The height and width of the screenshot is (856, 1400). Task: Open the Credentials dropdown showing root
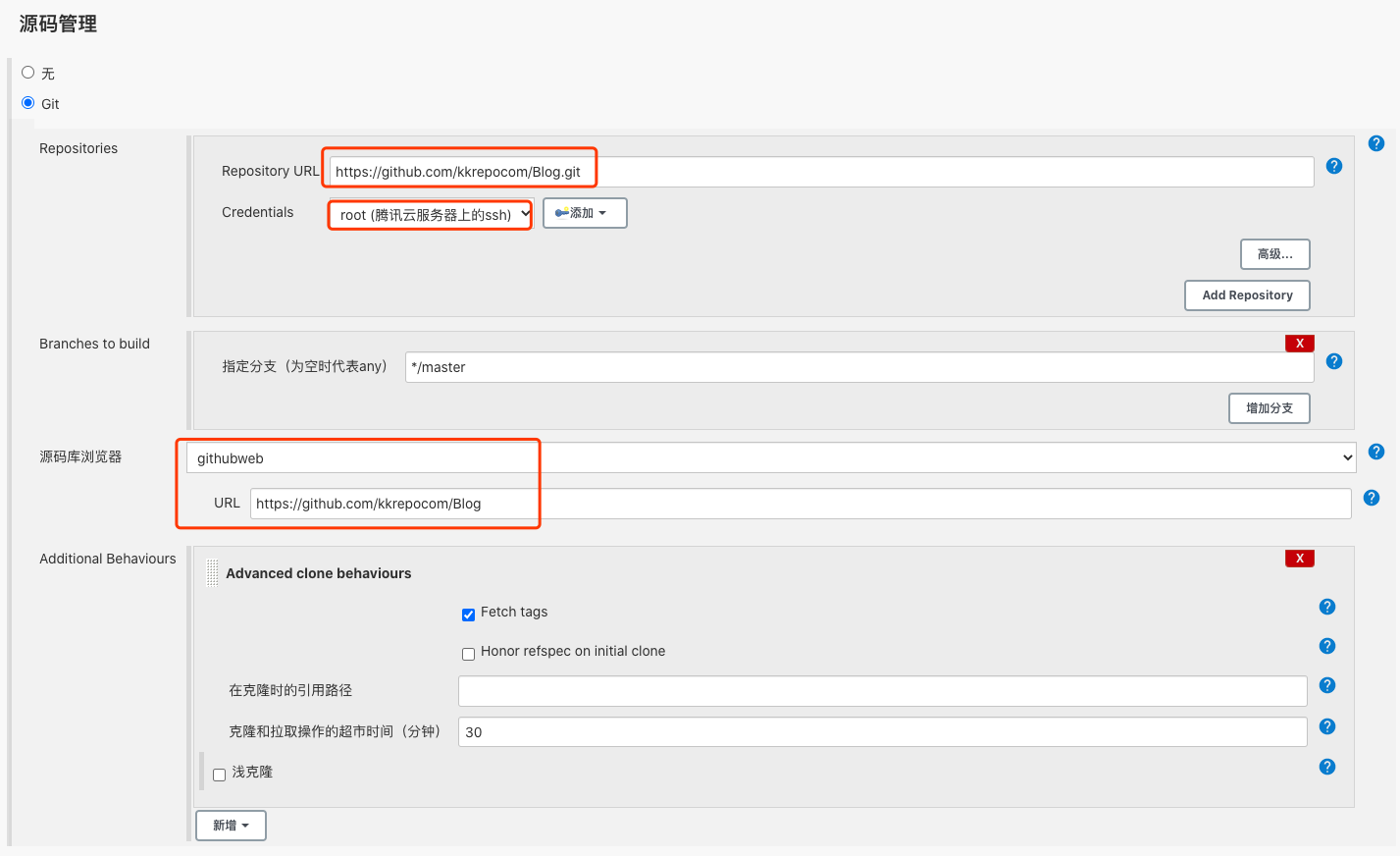[432, 214]
